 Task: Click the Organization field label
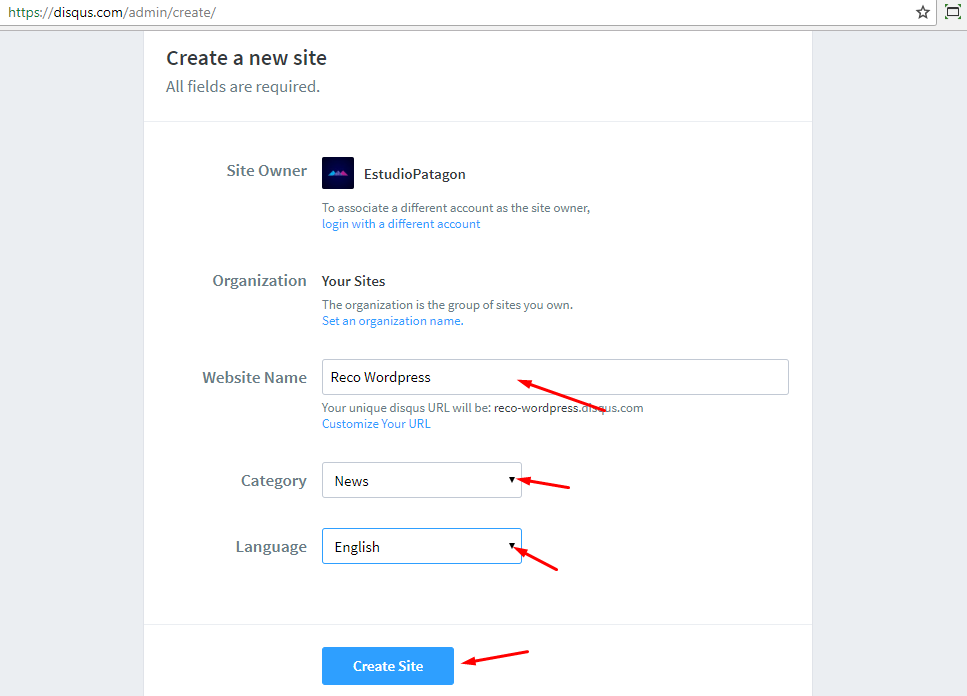[259, 281]
